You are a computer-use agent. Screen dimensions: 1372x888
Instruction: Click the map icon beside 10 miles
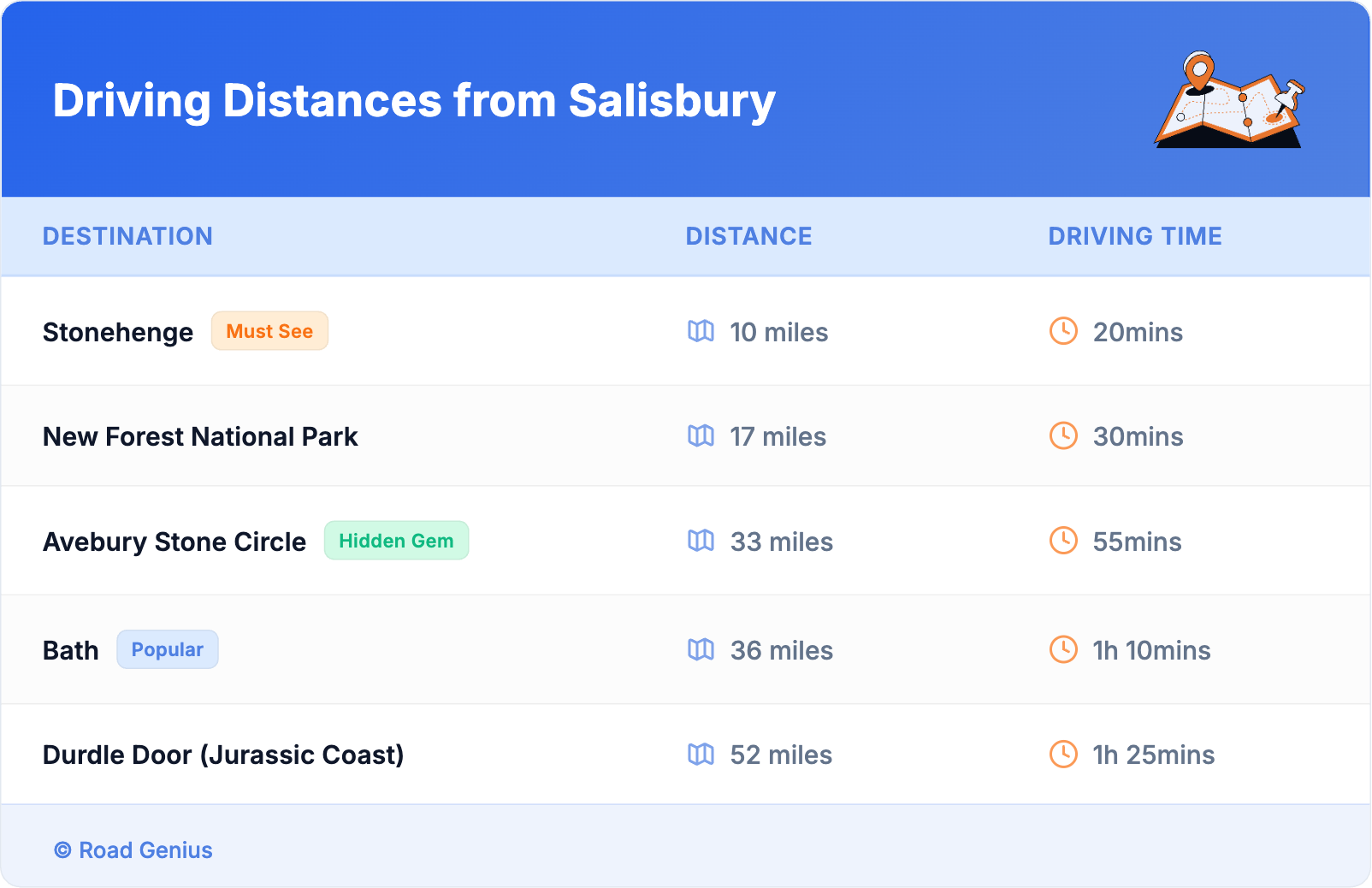(x=701, y=331)
